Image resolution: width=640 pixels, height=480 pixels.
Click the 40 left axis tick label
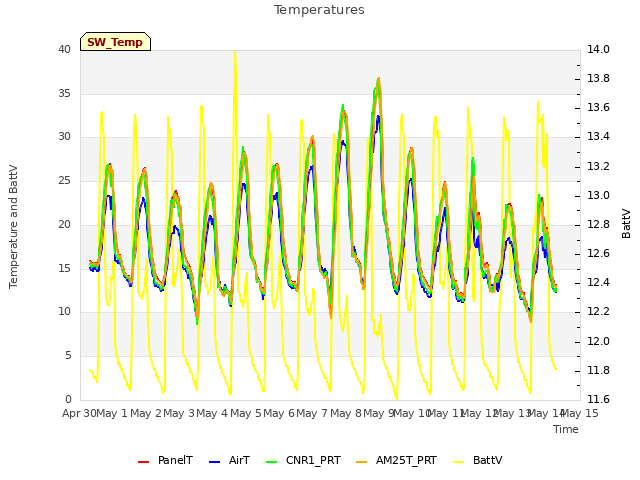64,49
